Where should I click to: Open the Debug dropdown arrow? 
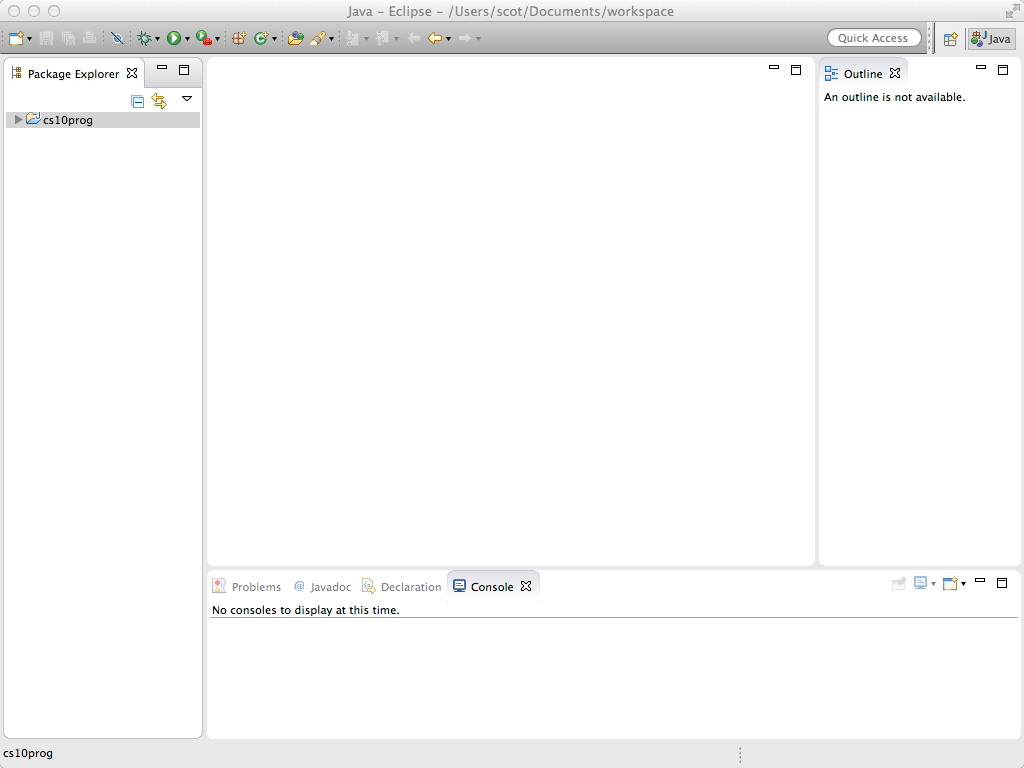coord(157,39)
